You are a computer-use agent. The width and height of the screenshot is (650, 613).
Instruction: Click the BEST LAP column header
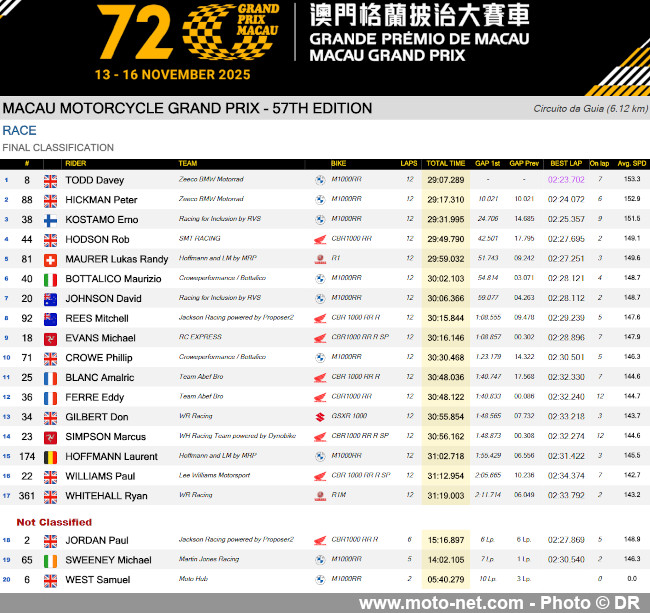566,163
